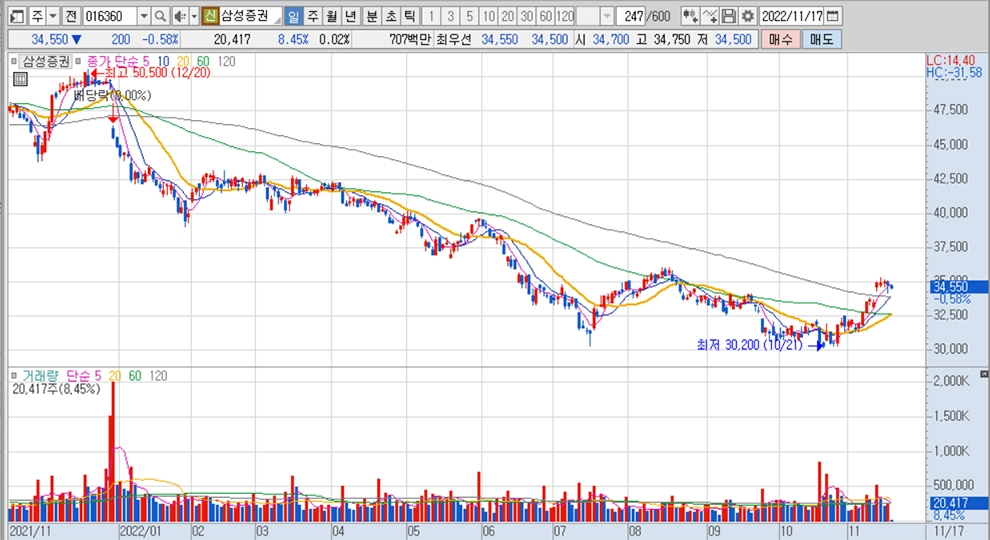990x540 pixels.
Task: Open the chart settings gear icon
Action: tap(746, 16)
